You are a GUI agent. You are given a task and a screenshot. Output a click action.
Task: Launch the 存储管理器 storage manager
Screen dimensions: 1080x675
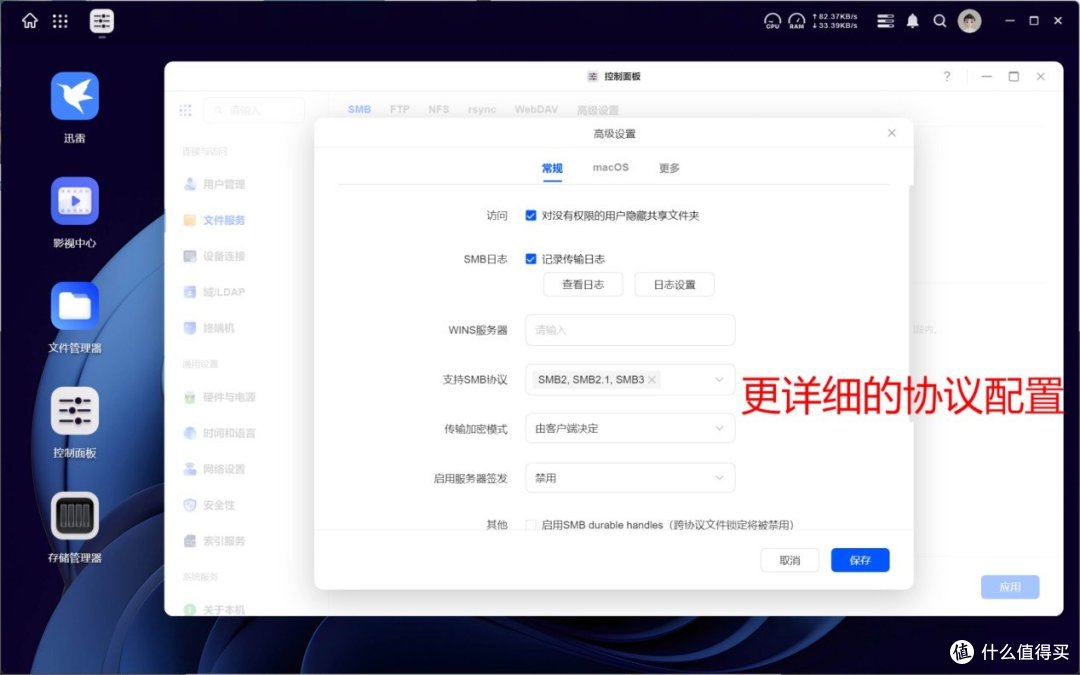pos(74,516)
